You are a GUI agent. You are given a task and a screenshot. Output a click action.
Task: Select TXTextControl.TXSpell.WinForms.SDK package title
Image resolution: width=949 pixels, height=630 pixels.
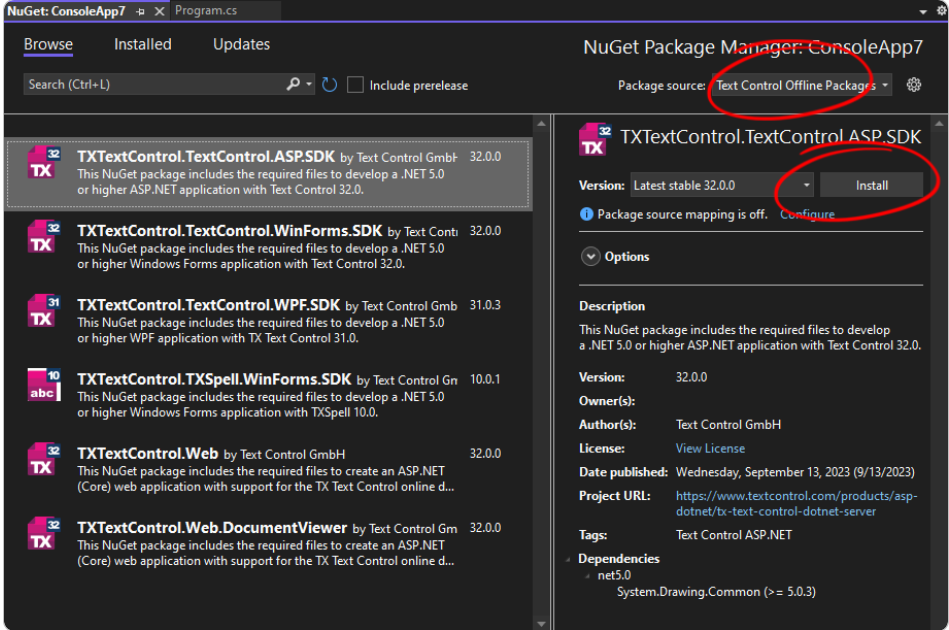tap(214, 379)
